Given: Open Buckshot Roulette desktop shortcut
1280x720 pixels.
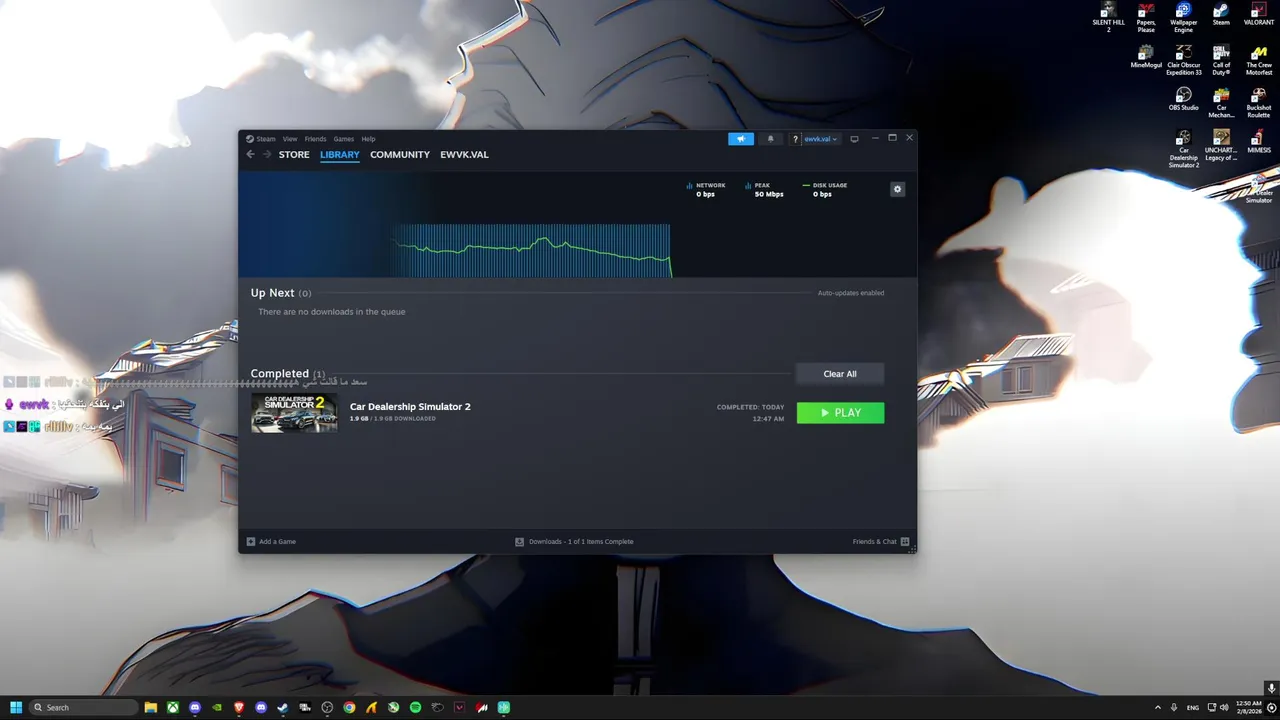Looking at the screenshot, I should 1259,103.
